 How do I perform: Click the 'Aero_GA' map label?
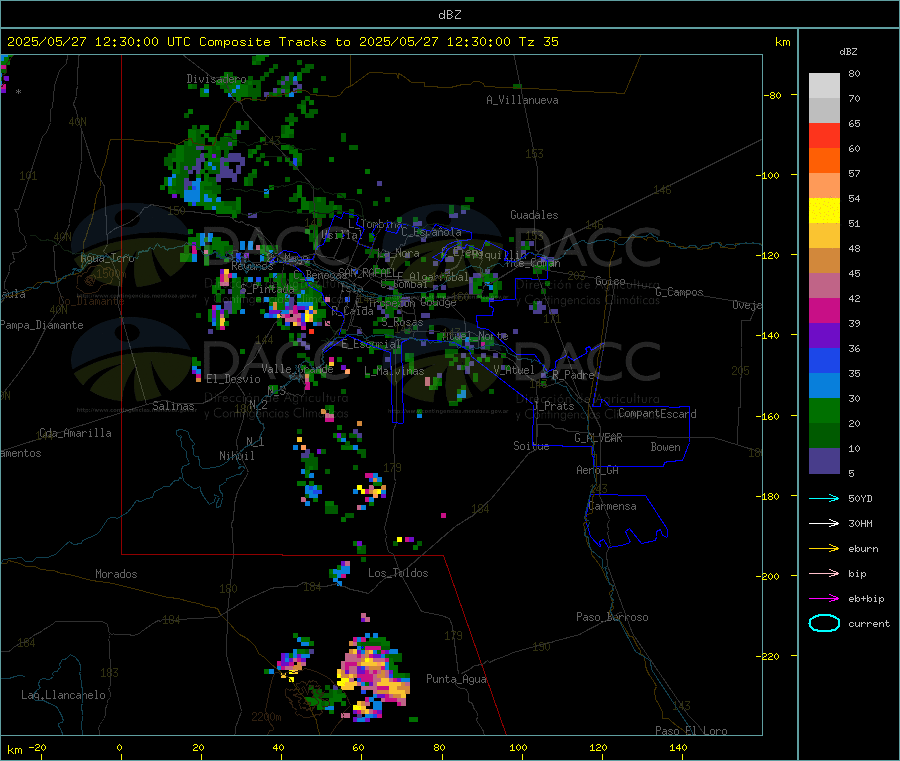[x=597, y=471]
